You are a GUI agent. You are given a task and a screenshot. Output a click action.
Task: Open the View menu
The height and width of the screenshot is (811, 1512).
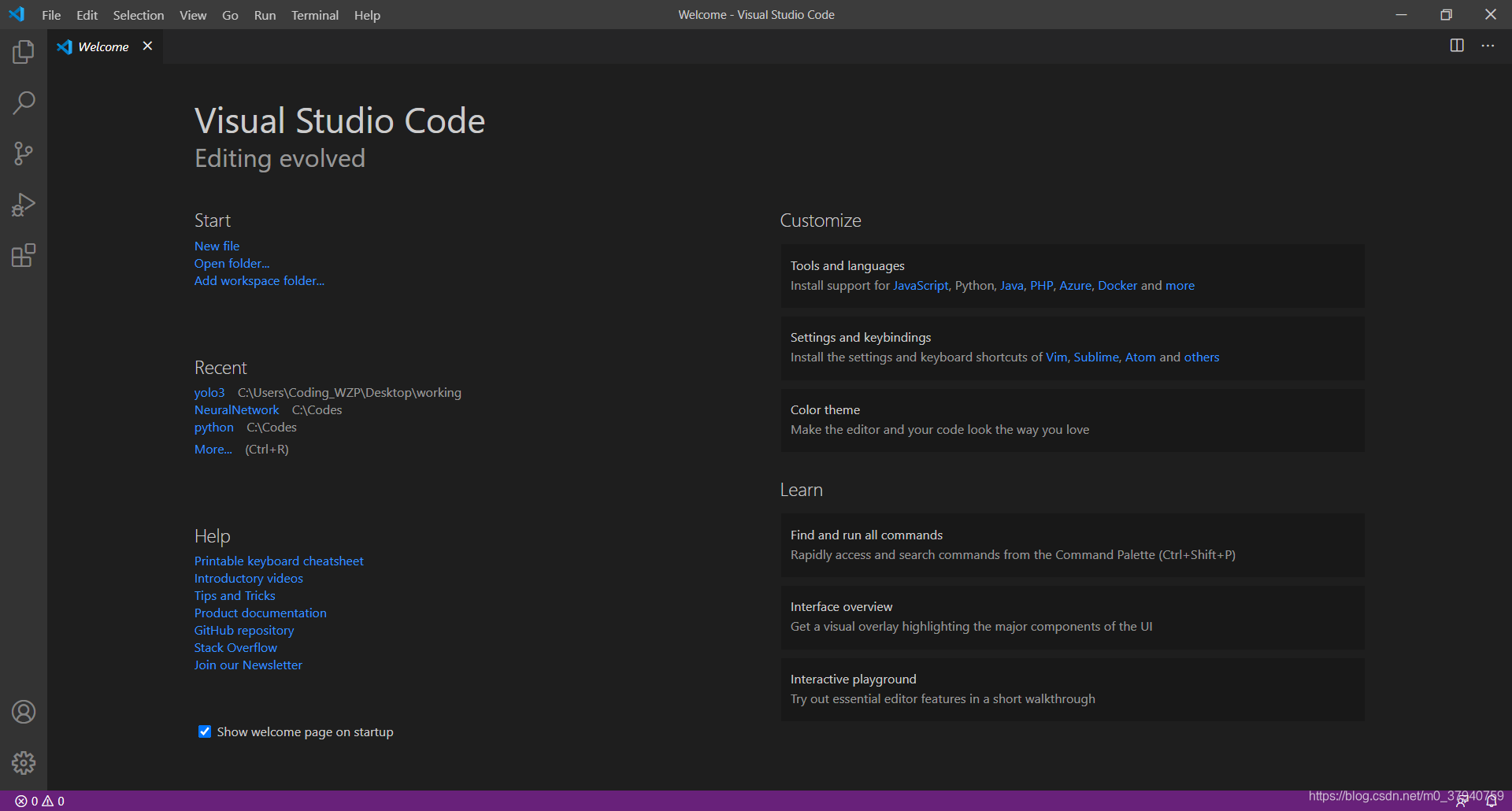click(x=193, y=15)
